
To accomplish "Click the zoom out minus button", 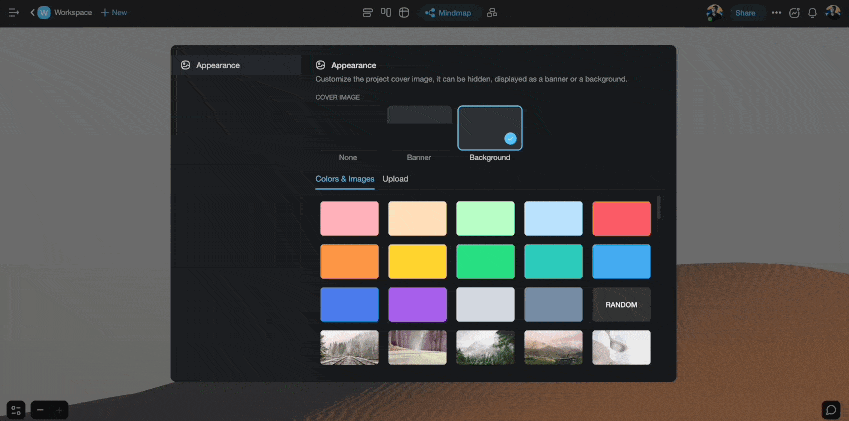I will point(40,410).
